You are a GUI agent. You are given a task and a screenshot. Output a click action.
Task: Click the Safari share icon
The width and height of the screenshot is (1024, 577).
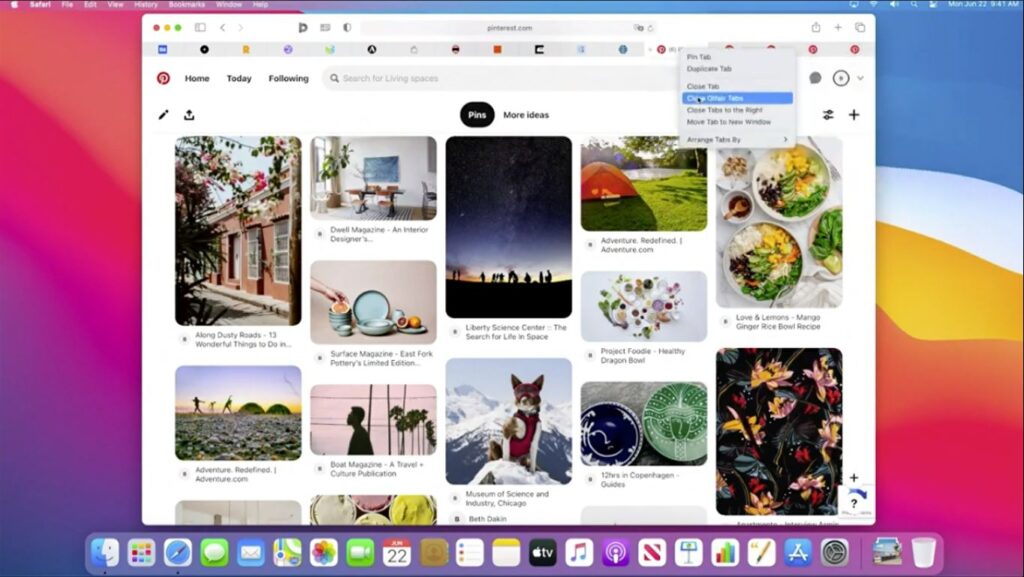pyautogui.click(x=816, y=28)
